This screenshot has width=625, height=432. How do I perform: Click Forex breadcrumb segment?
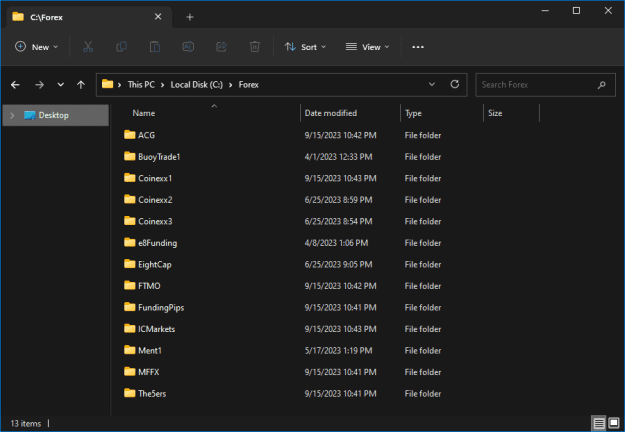point(249,84)
